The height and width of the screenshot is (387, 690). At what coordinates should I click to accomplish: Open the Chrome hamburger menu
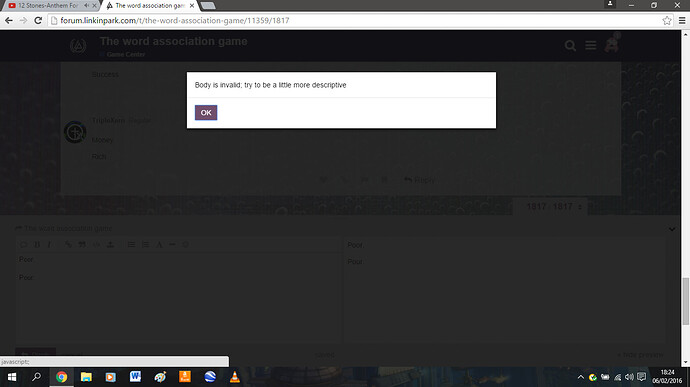[x=682, y=20]
